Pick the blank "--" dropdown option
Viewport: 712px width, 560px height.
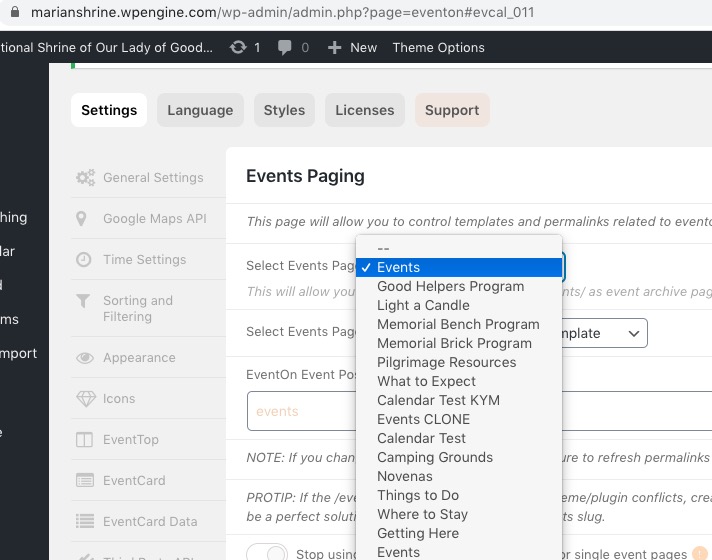[383, 248]
